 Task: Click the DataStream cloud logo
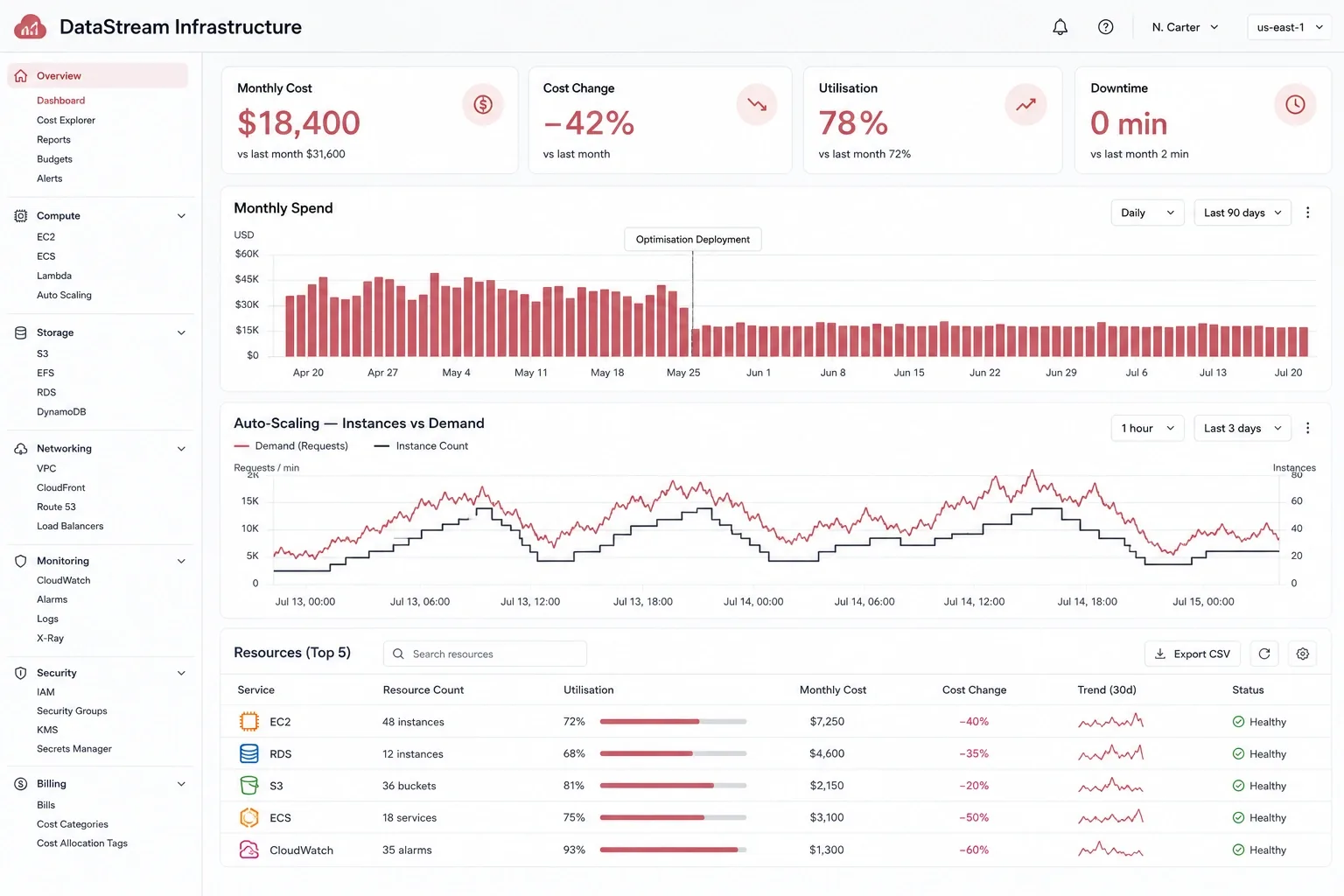(31, 27)
